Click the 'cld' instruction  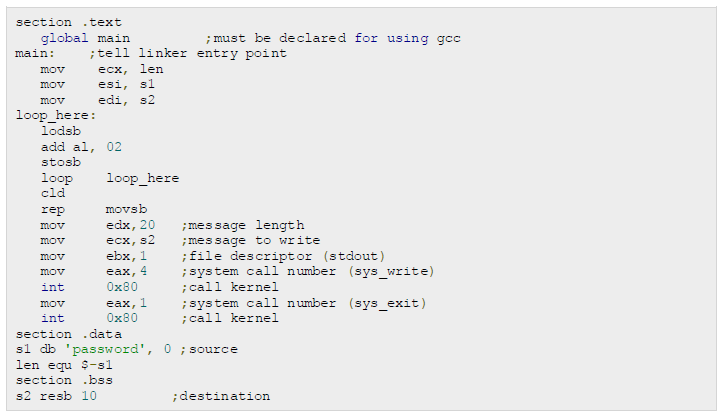coord(52,193)
